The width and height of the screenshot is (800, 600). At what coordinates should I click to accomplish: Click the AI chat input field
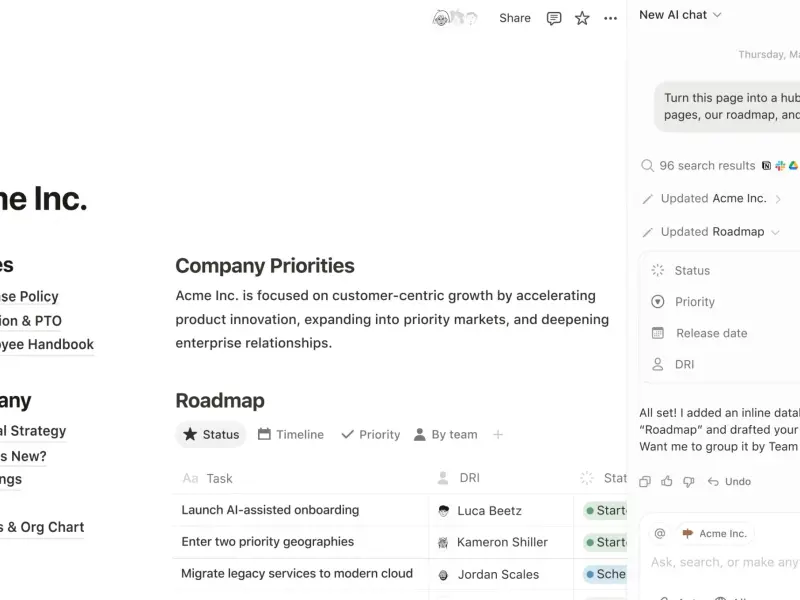(724, 562)
